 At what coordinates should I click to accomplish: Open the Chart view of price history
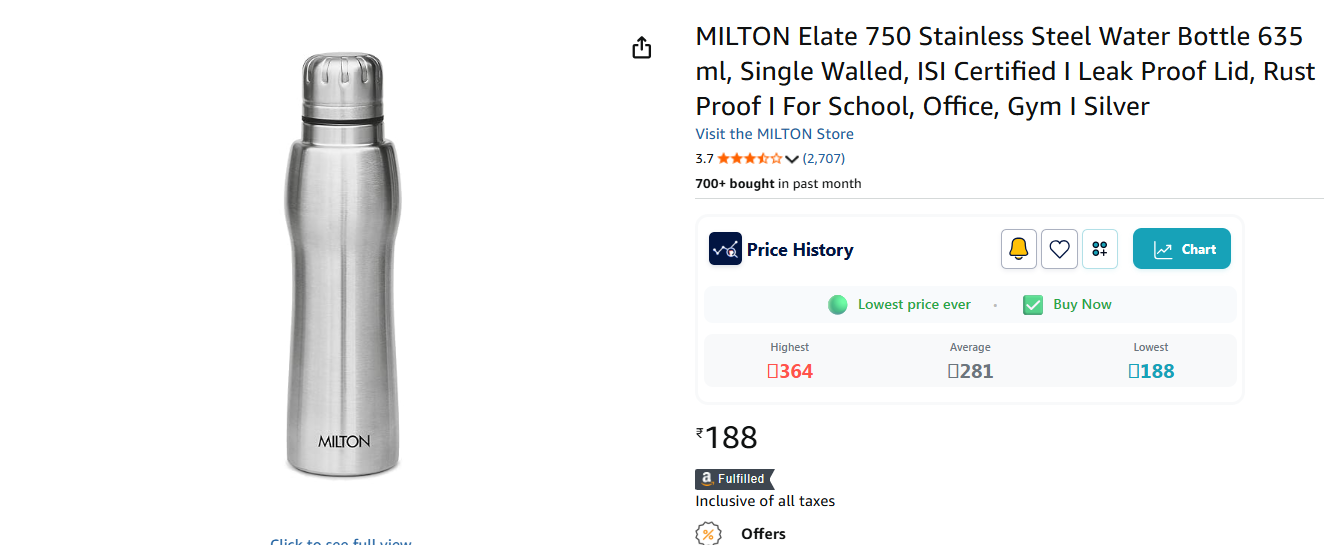(x=1181, y=249)
